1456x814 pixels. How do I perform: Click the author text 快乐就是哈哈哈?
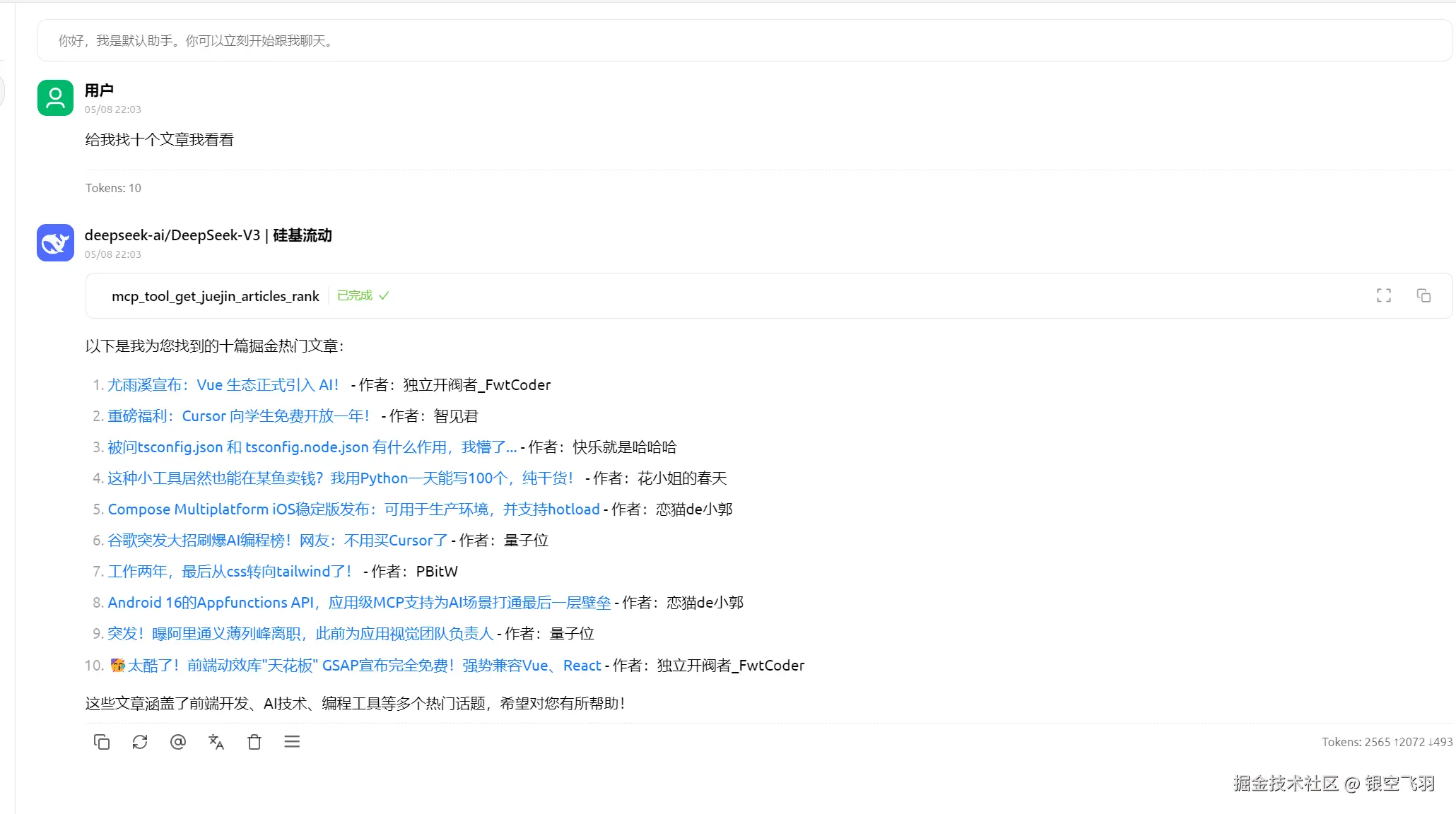coord(625,447)
